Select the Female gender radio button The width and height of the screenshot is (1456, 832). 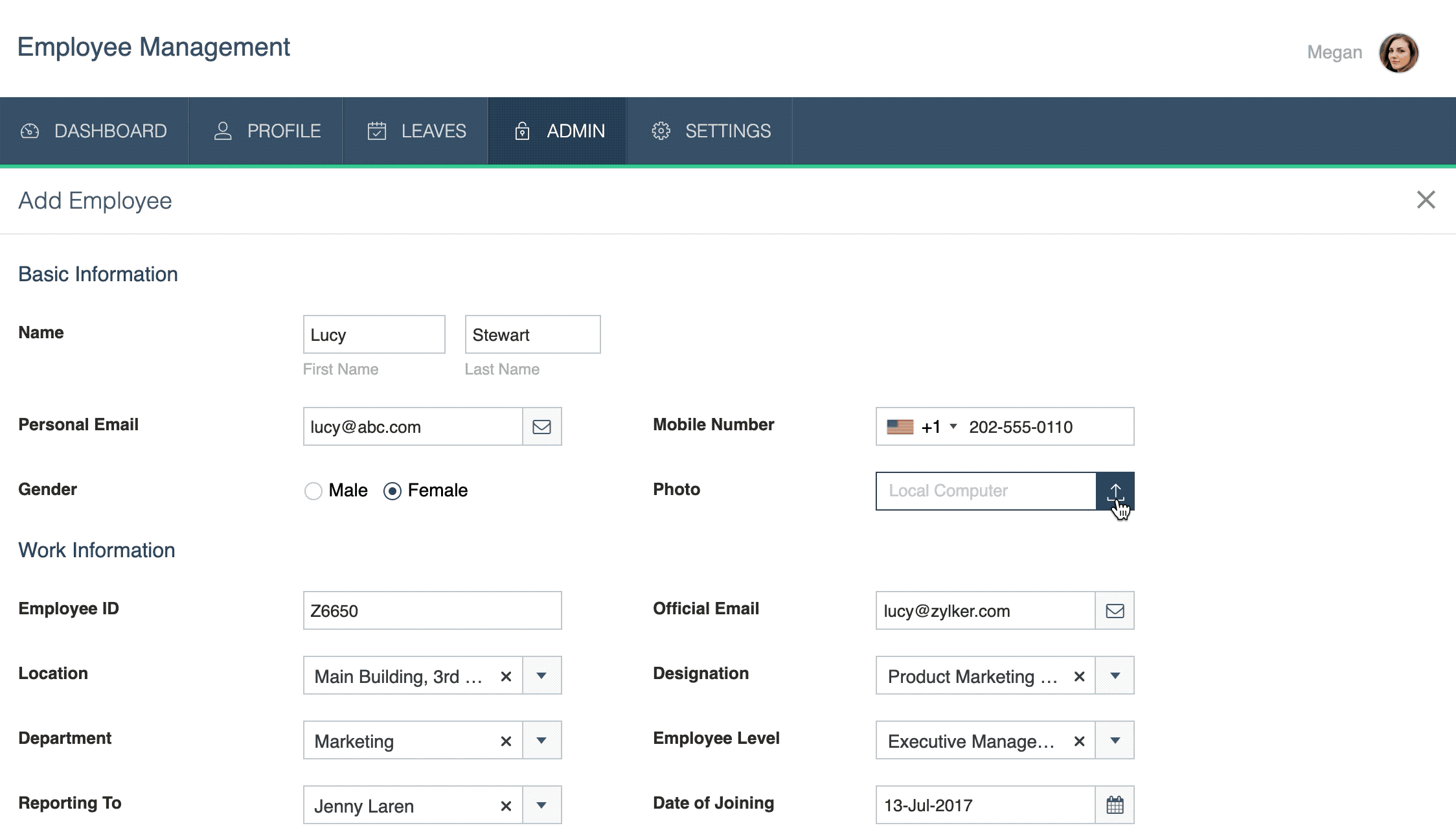pyautogui.click(x=392, y=491)
